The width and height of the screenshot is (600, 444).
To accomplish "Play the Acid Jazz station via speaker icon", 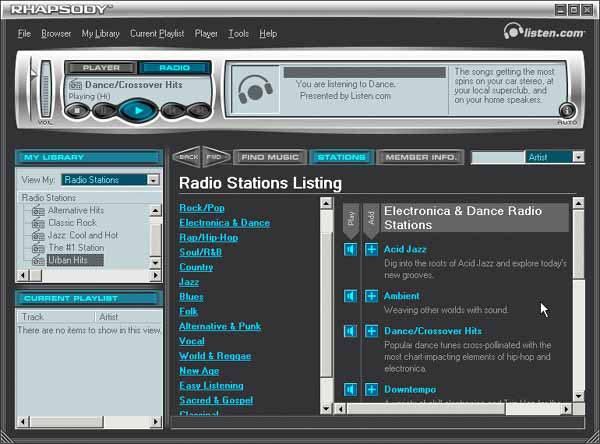I will pyautogui.click(x=351, y=249).
